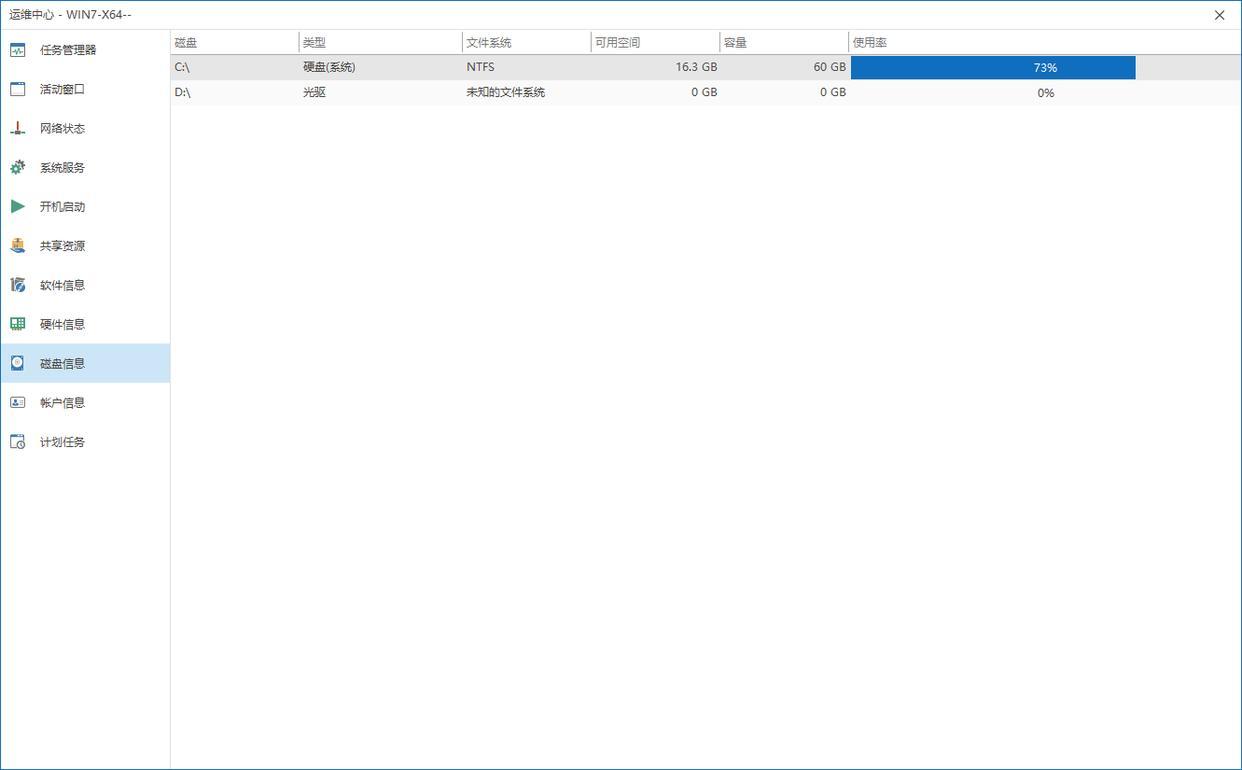
Task: Sort by the 磁盘 column header
Action: tap(235, 43)
